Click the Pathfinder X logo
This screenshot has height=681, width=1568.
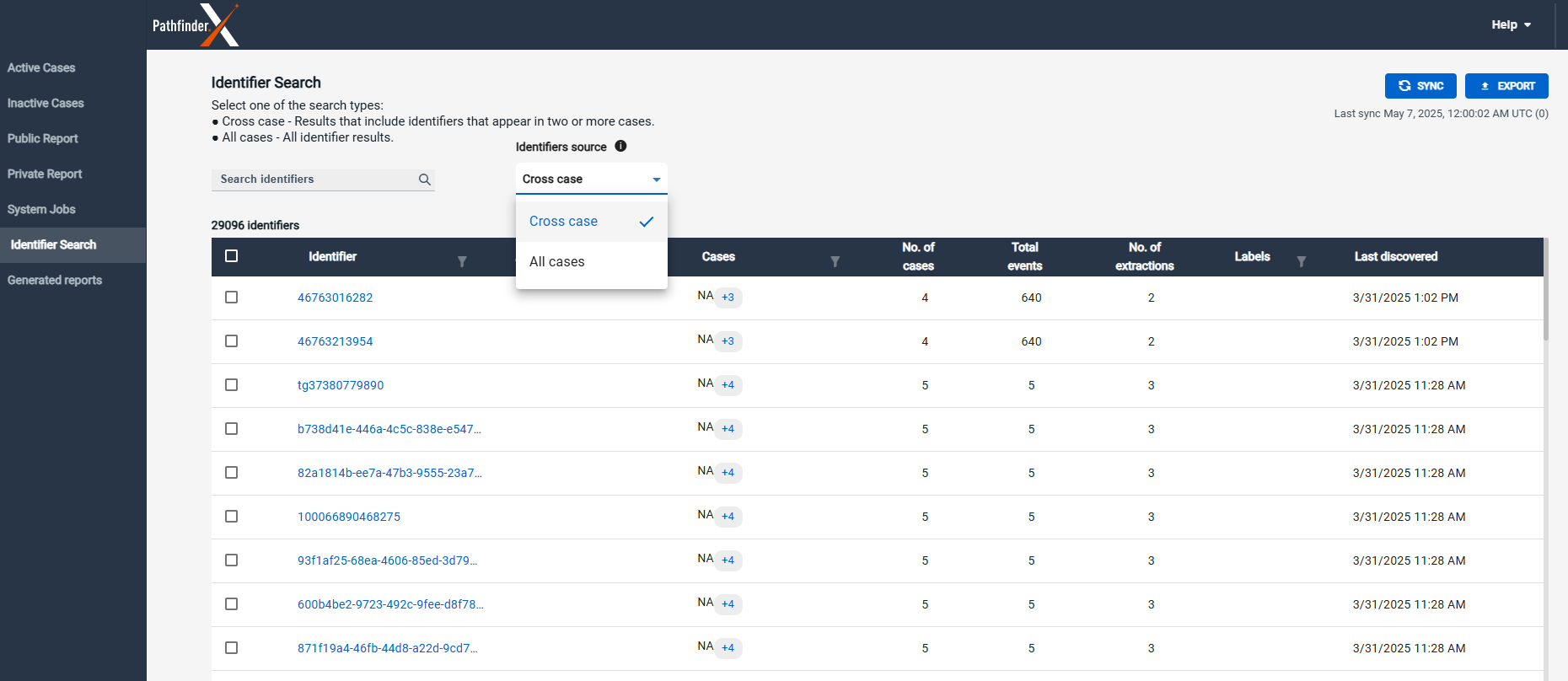(x=196, y=24)
